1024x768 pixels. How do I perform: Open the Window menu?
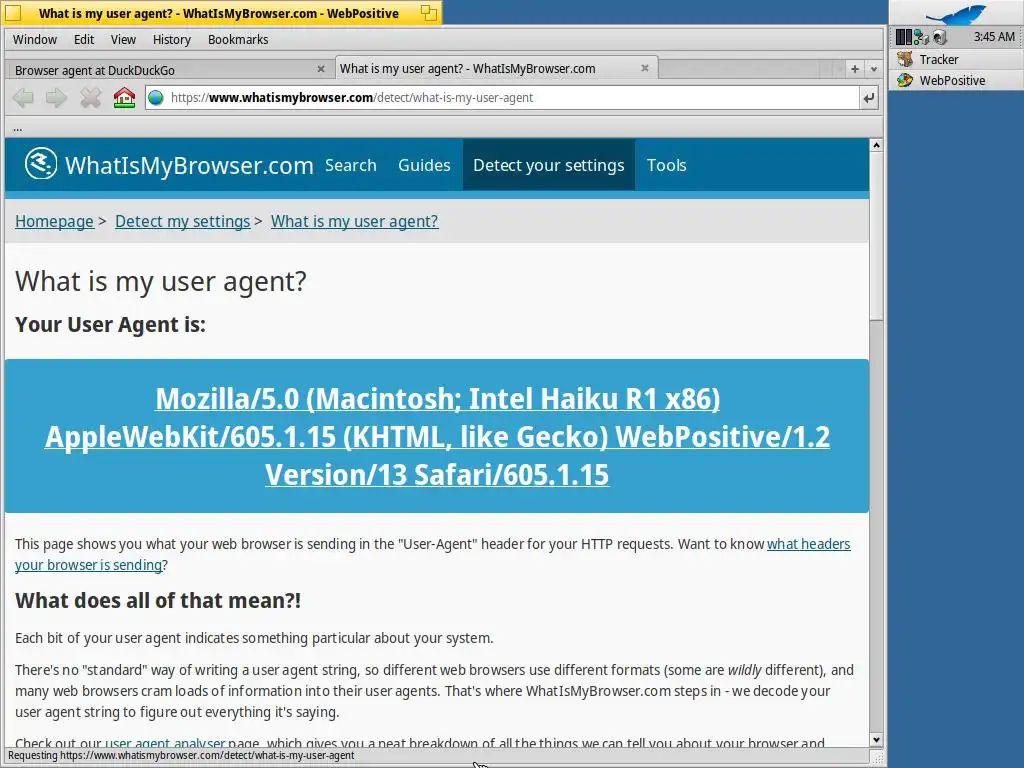click(x=35, y=39)
